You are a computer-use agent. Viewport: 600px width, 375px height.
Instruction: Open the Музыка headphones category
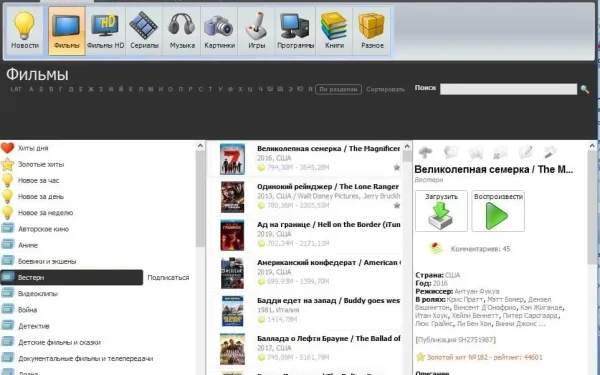(x=182, y=31)
